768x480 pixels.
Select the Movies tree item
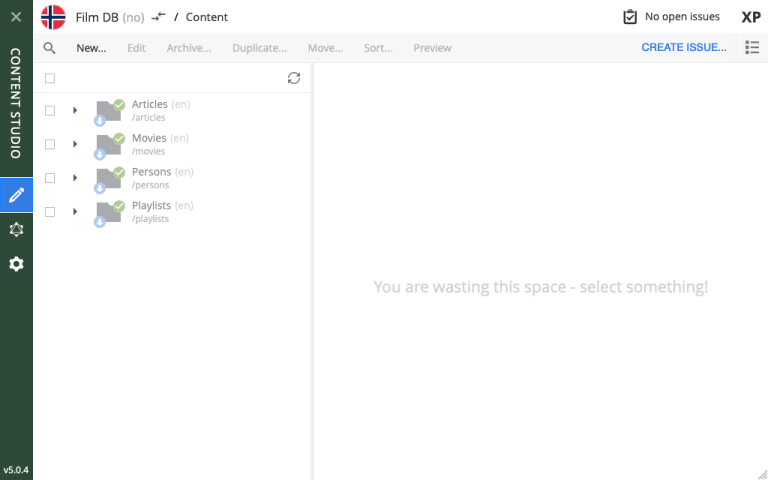pos(172,144)
